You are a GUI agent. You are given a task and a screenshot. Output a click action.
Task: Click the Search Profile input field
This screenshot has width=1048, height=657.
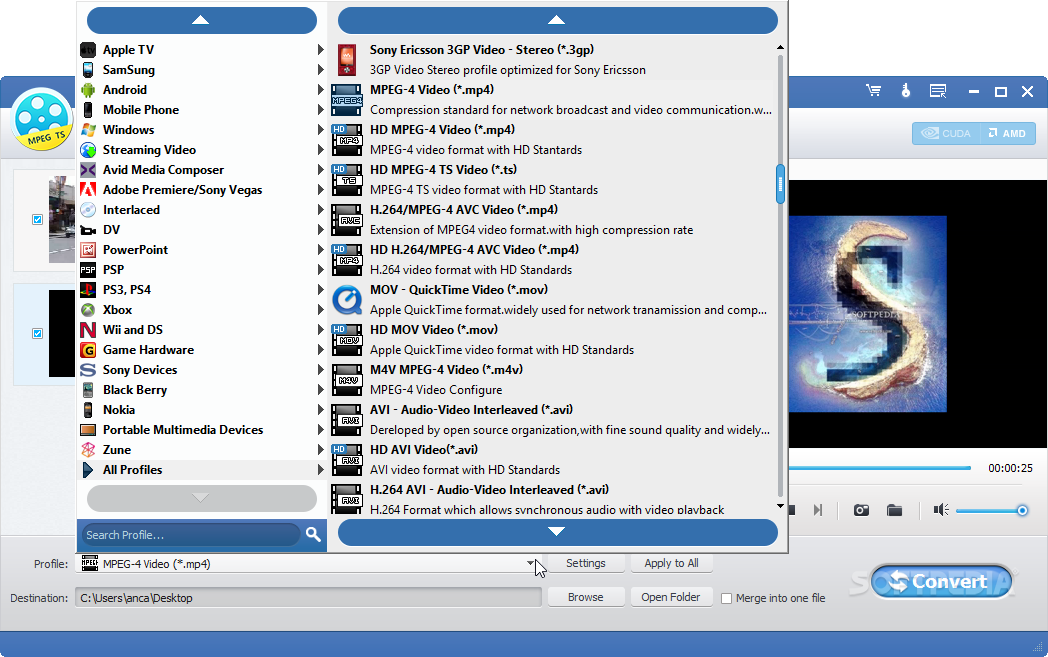coord(191,535)
